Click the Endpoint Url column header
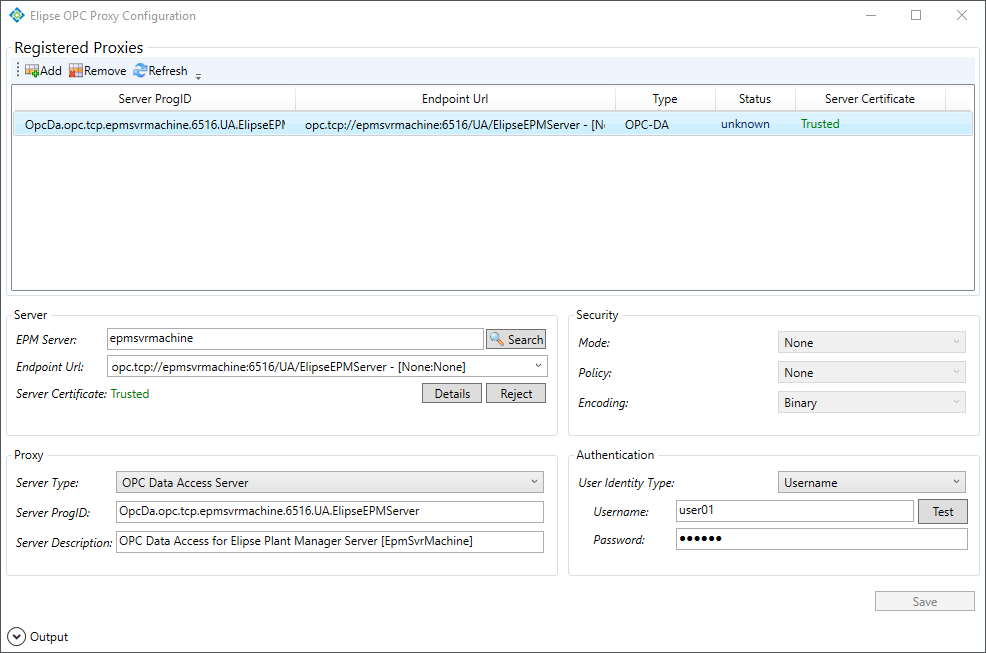Image resolution: width=986 pixels, height=653 pixels. click(455, 99)
